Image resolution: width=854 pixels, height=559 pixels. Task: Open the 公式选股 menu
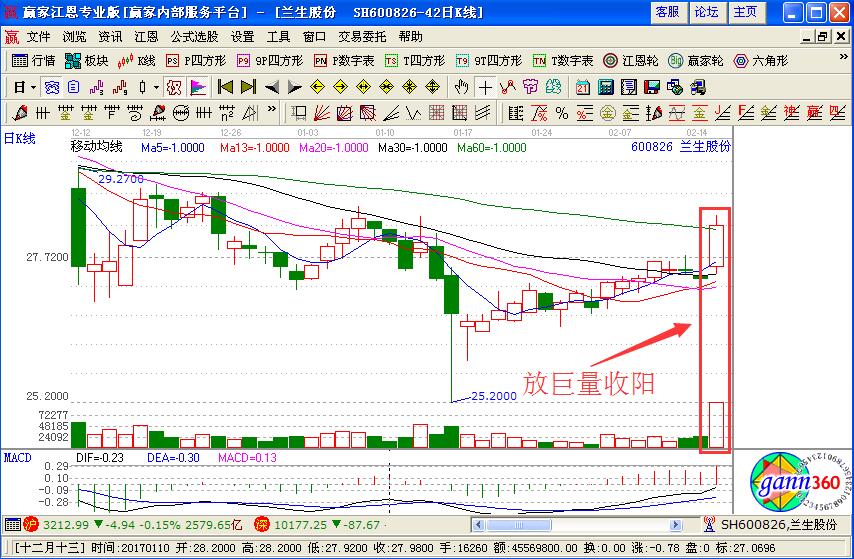(x=193, y=36)
